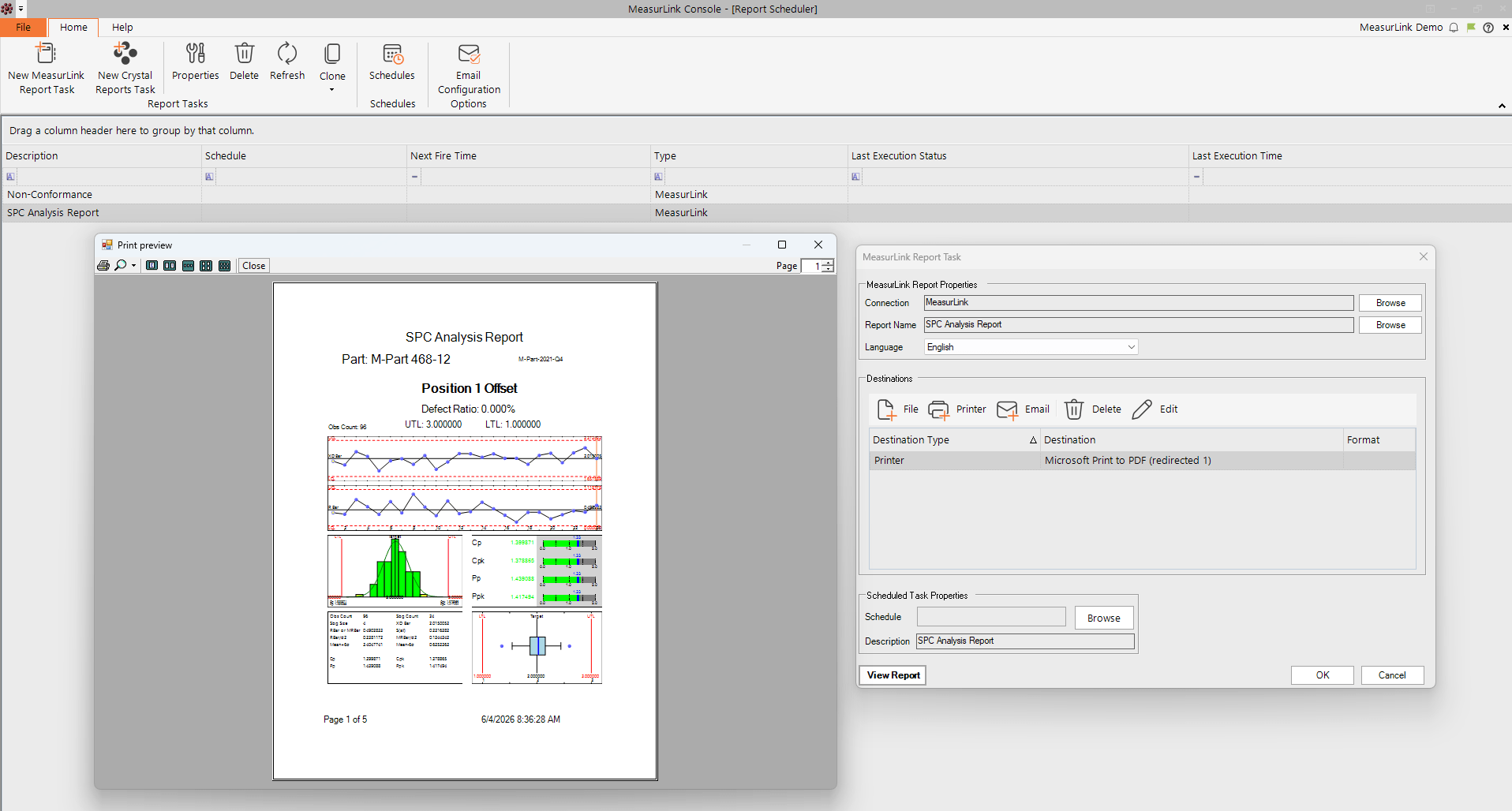The height and width of the screenshot is (811, 1512).
Task: Select the Microsoft Print to PDF destination row
Action: point(1142,461)
